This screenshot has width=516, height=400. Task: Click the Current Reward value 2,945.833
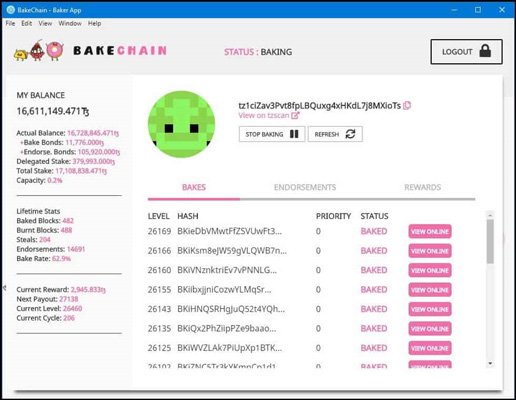(x=88, y=290)
